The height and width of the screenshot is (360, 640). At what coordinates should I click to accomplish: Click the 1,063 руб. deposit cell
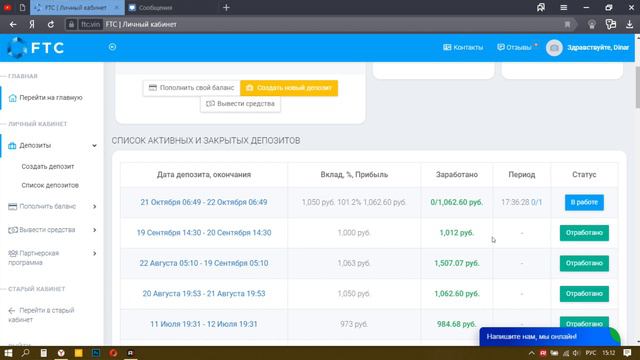[354, 263]
